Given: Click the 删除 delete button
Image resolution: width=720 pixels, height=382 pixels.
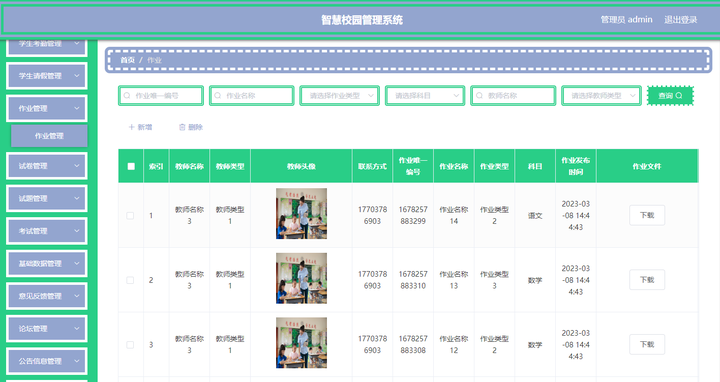Looking at the screenshot, I should tap(191, 127).
